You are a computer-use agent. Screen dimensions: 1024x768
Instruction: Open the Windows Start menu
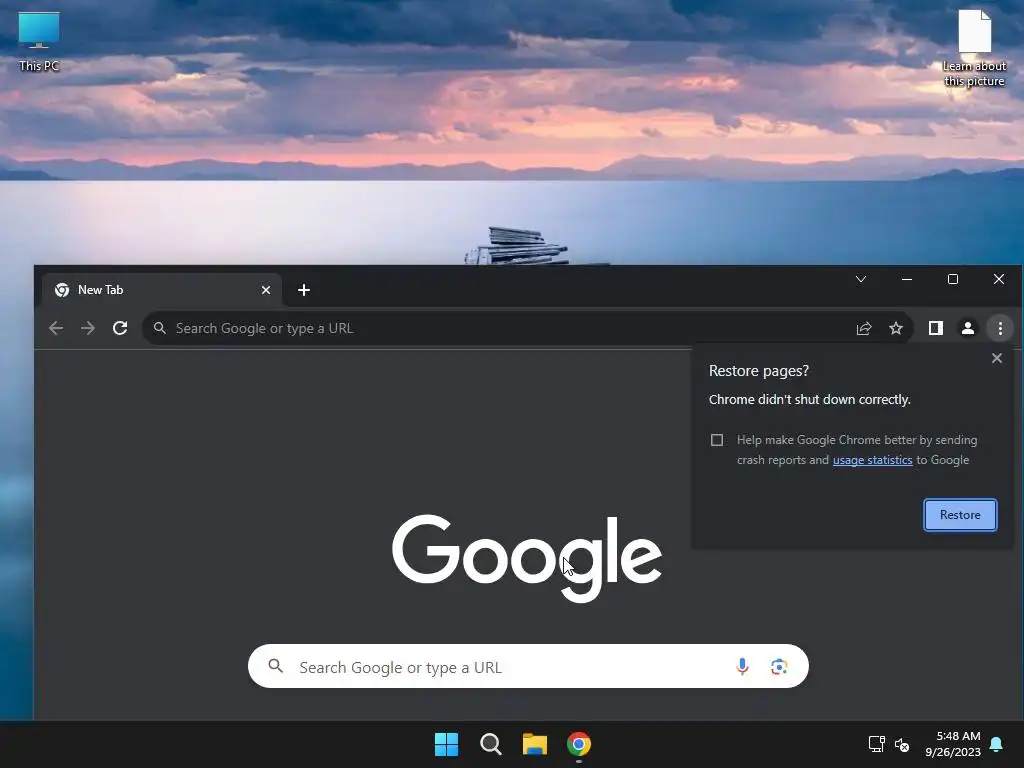(447, 744)
